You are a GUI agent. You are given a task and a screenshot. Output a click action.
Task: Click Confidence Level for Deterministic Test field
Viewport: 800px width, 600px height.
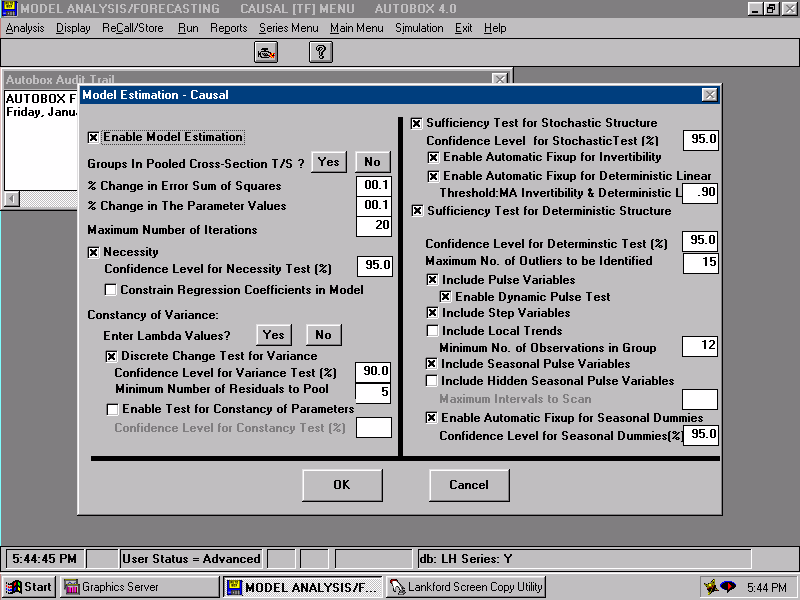[x=700, y=241]
